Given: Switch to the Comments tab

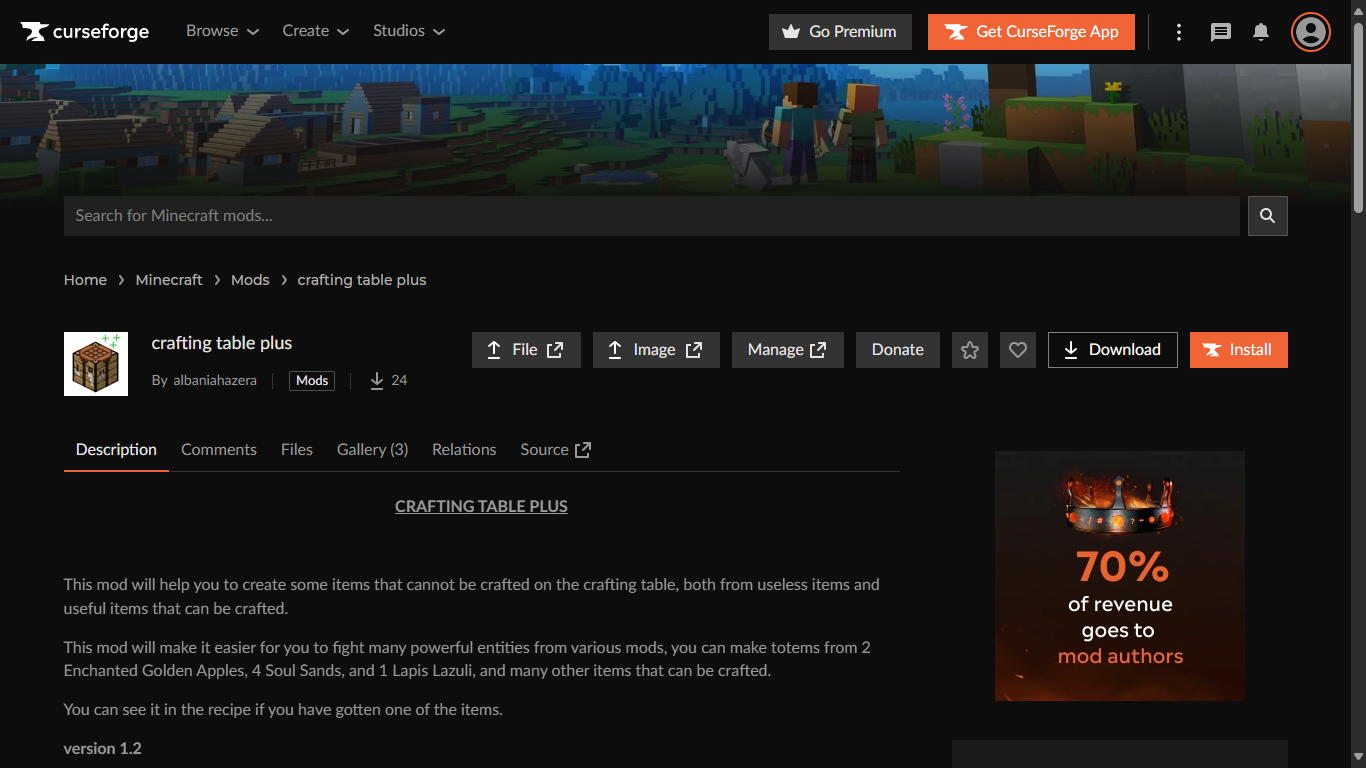Looking at the screenshot, I should click(219, 450).
